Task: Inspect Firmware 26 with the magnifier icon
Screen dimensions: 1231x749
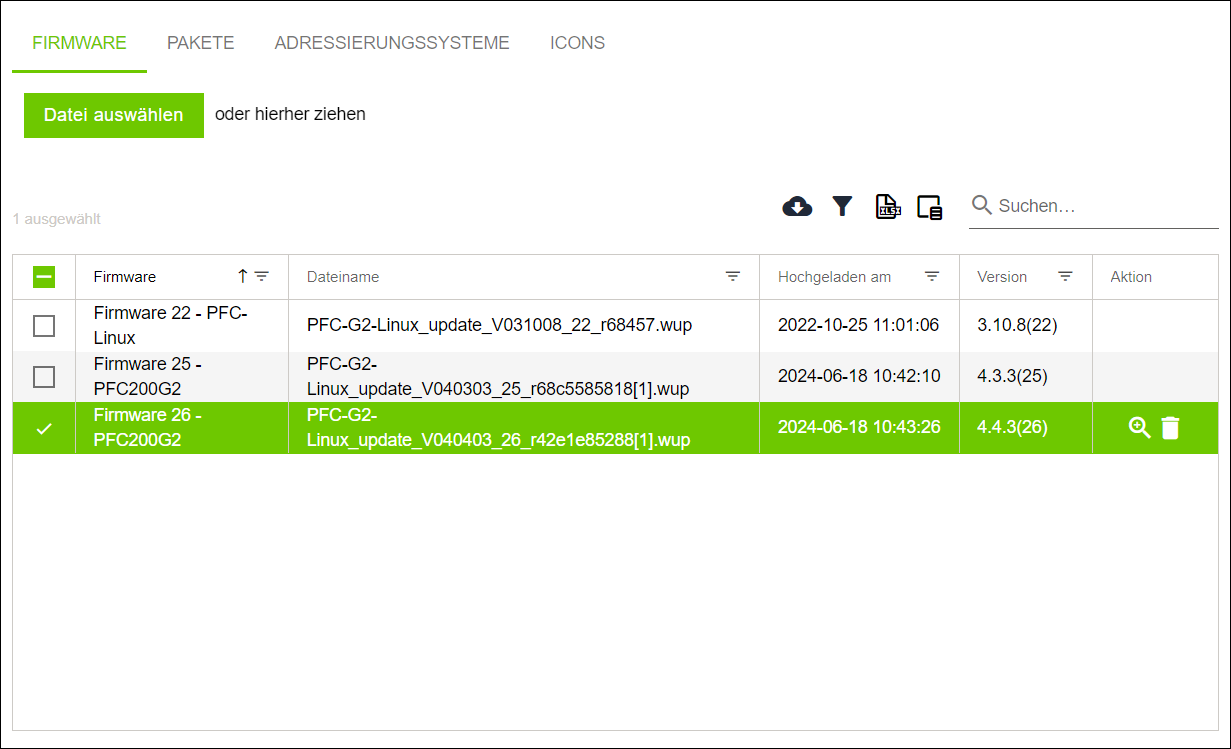Action: pyautogui.click(x=1138, y=427)
